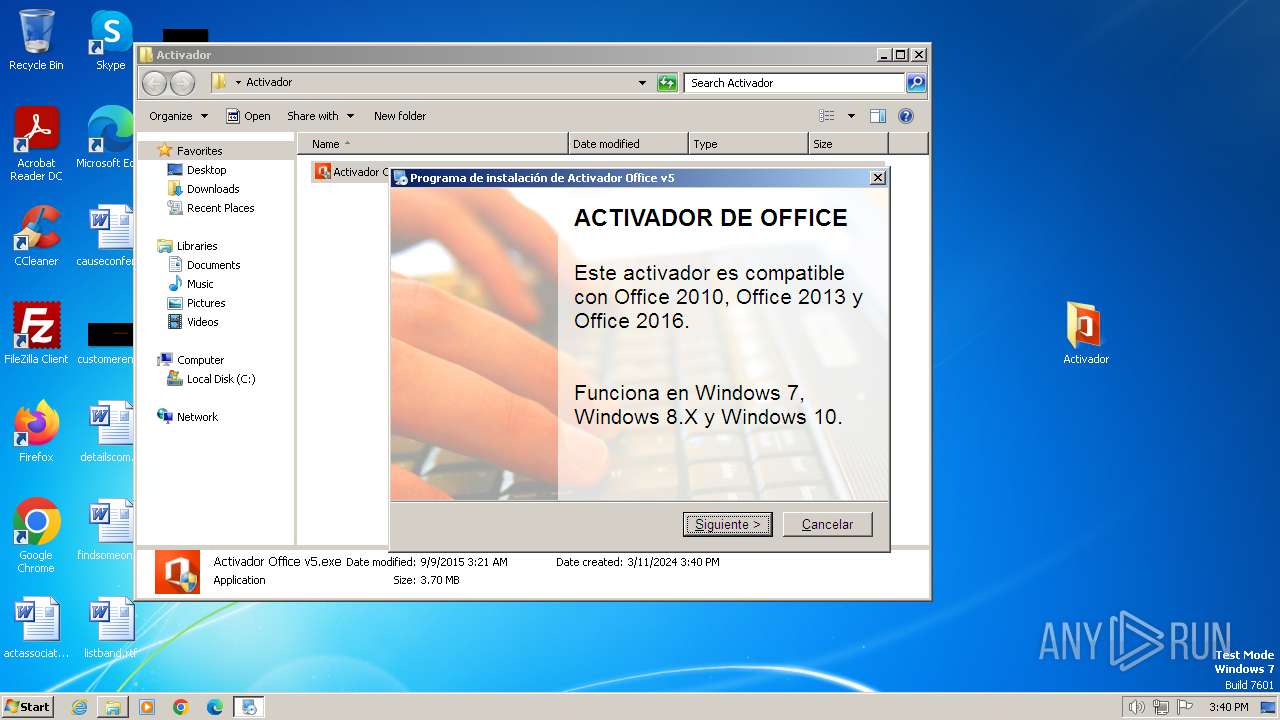
Task: Click the search magnifier icon in Explorer
Action: point(915,83)
